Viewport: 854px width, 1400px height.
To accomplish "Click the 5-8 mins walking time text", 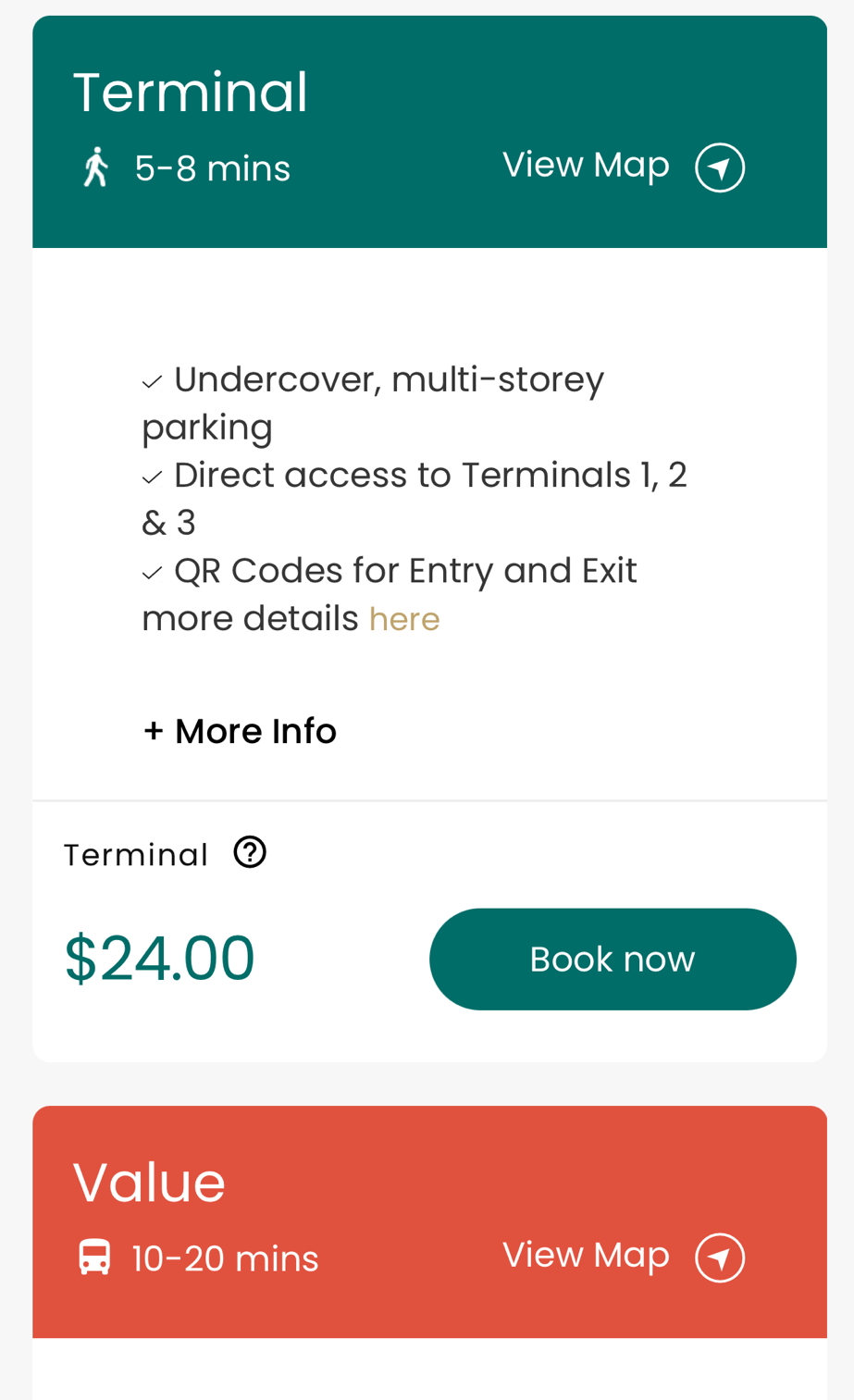I will pyautogui.click(x=213, y=168).
